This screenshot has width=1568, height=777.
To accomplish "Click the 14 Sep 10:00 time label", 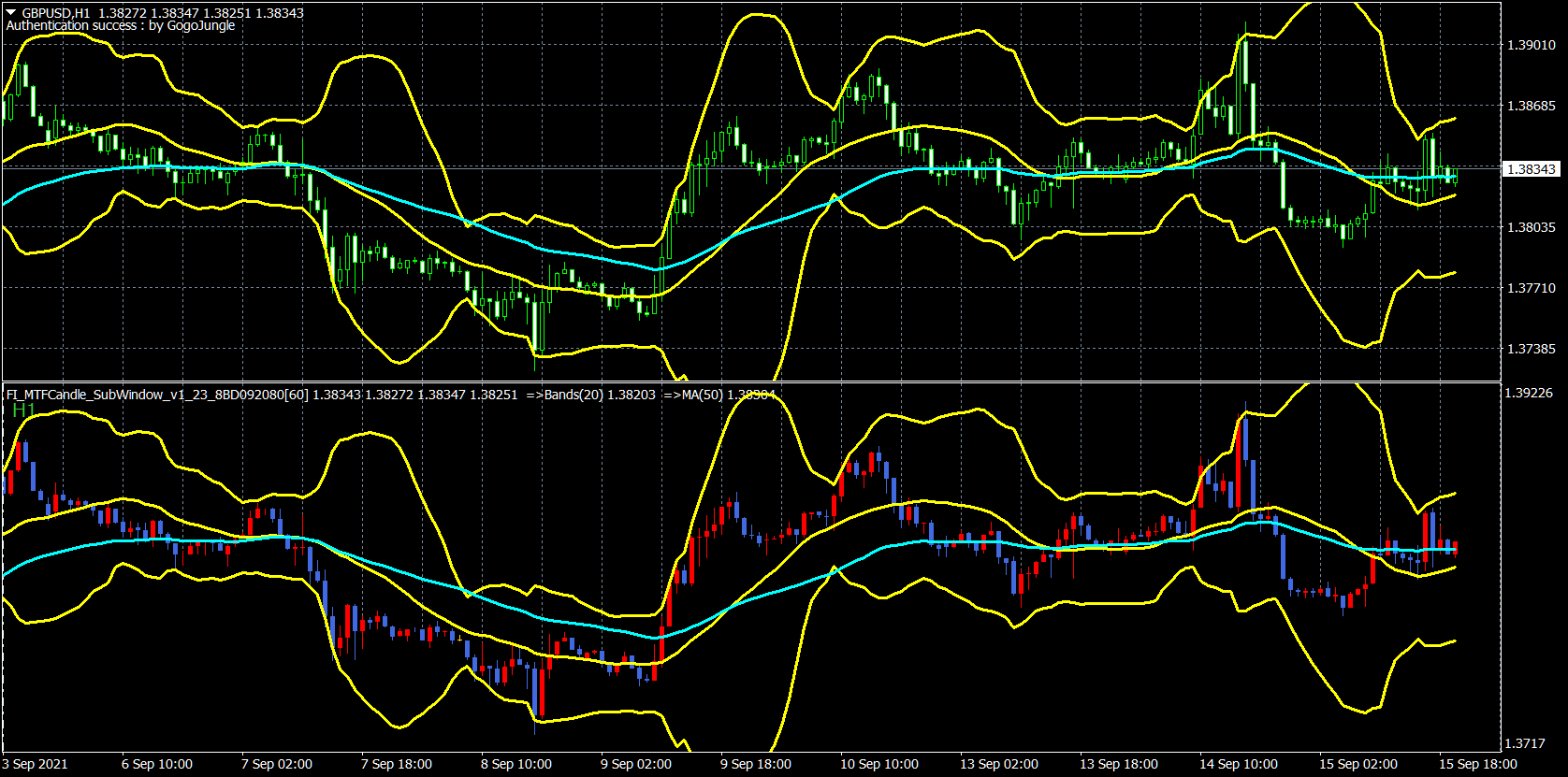I will click(x=1239, y=764).
